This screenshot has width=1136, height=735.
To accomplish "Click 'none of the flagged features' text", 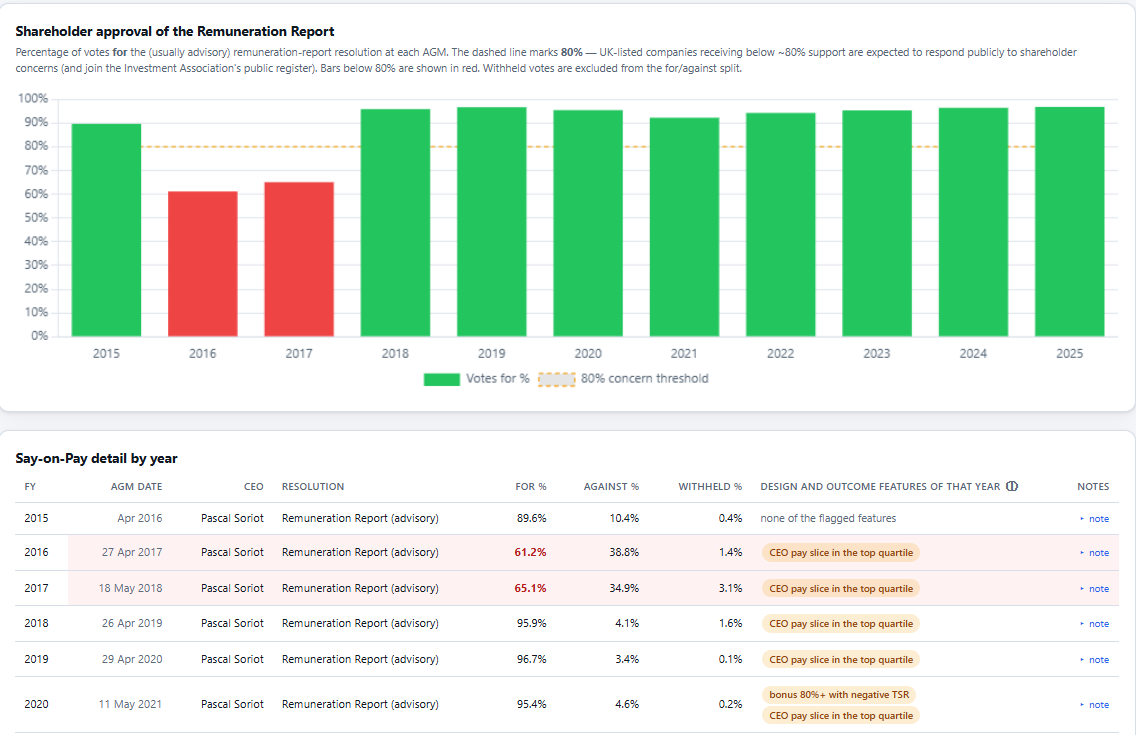I will 828,518.
